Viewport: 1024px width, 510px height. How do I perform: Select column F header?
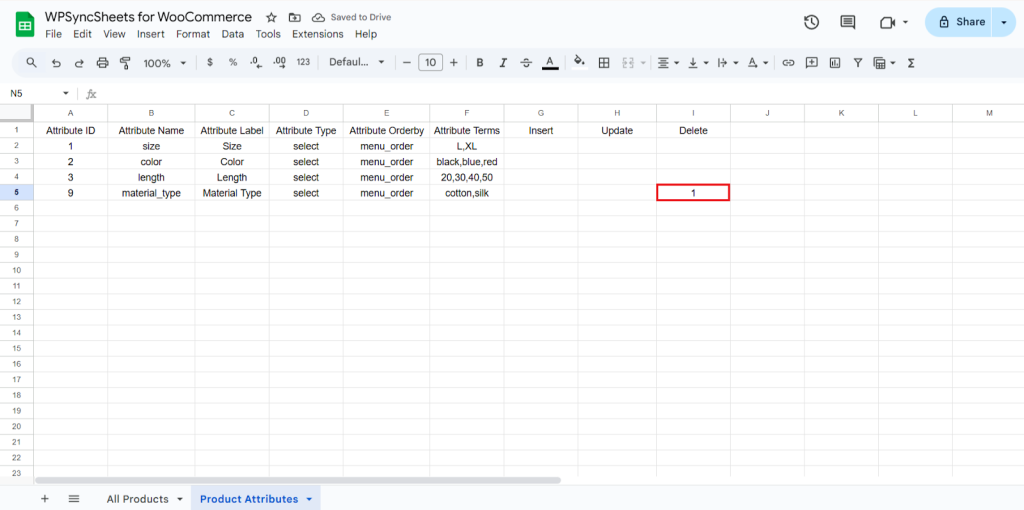click(x=466, y=113)
